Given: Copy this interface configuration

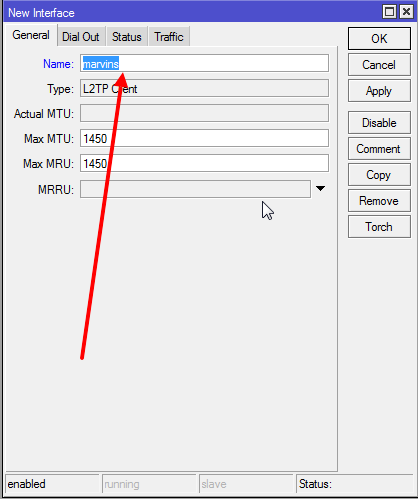Looking at the screenshot, I should point(379,175).
